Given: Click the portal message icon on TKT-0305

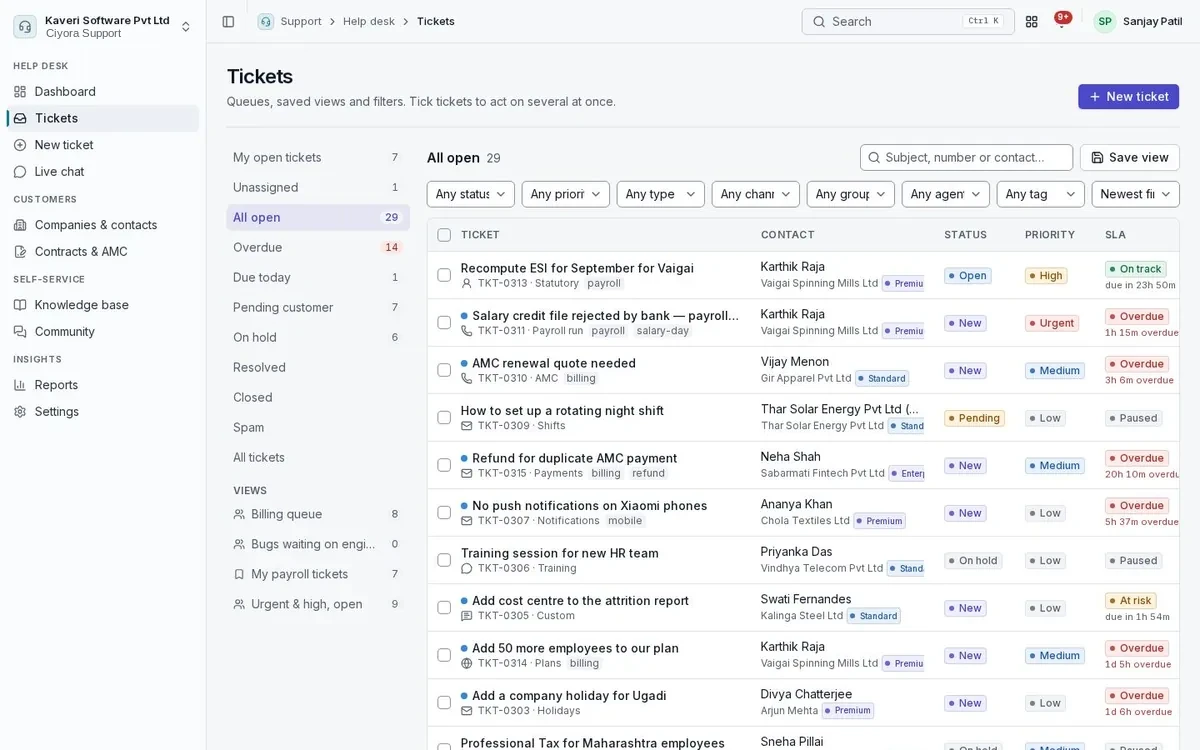Looking at the screenshot, I should click(x=467, y=616).
